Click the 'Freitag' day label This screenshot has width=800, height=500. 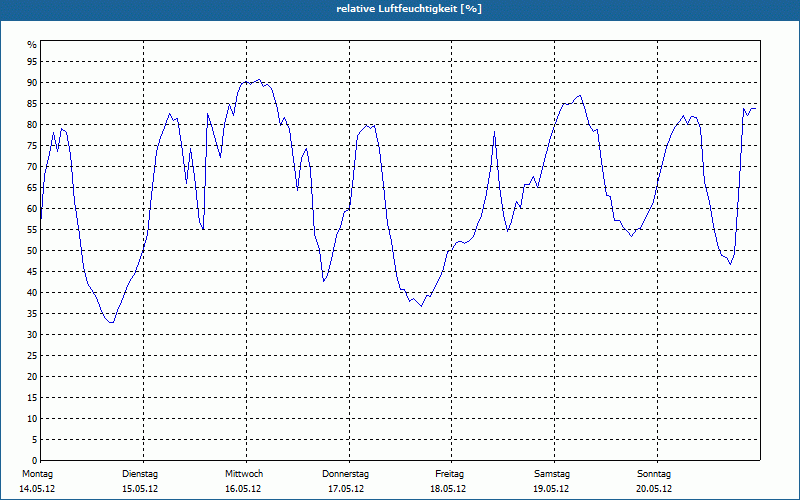tap(449, 474)
